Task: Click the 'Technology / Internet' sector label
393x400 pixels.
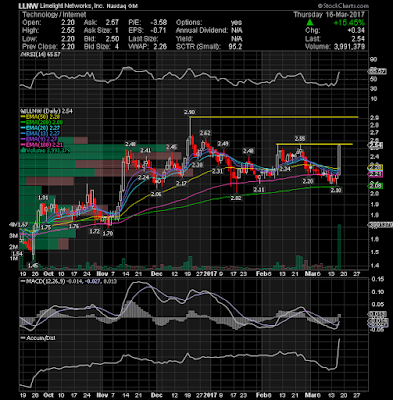Action: tap(54, 15)
